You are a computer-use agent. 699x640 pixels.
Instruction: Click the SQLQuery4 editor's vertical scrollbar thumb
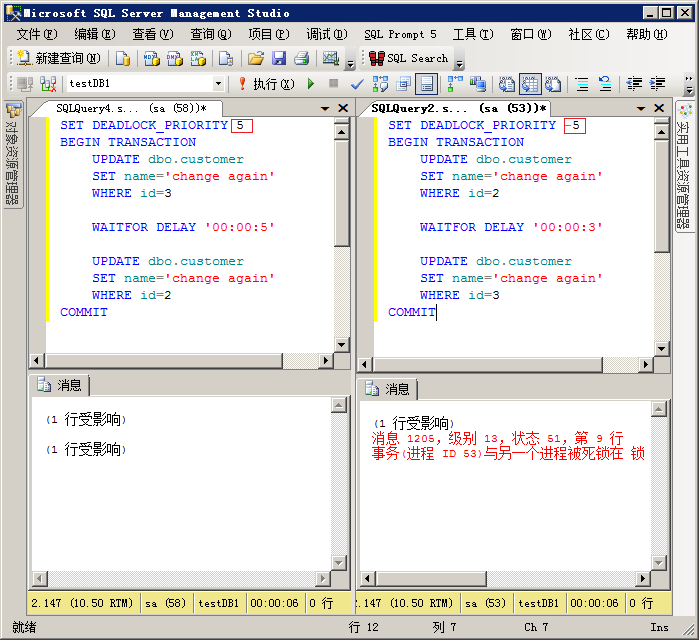point(341,193)
